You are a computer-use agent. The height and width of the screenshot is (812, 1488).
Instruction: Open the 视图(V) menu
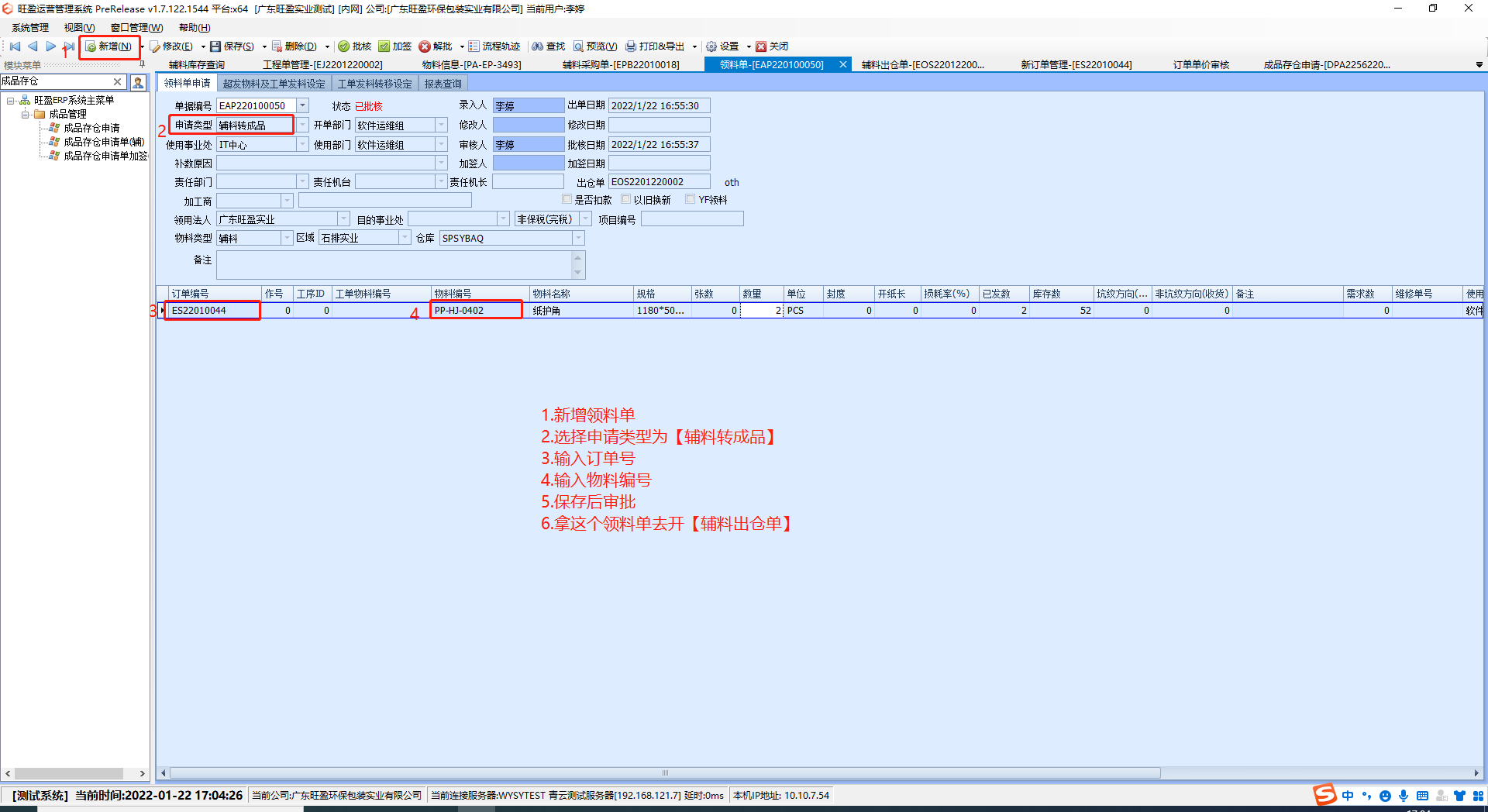point(79,28)
